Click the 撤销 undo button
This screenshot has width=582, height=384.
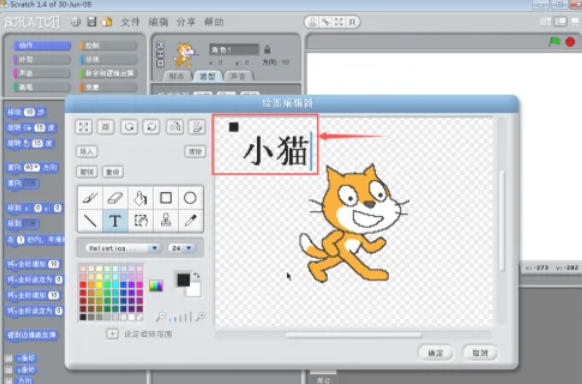[x=87, y=172]
